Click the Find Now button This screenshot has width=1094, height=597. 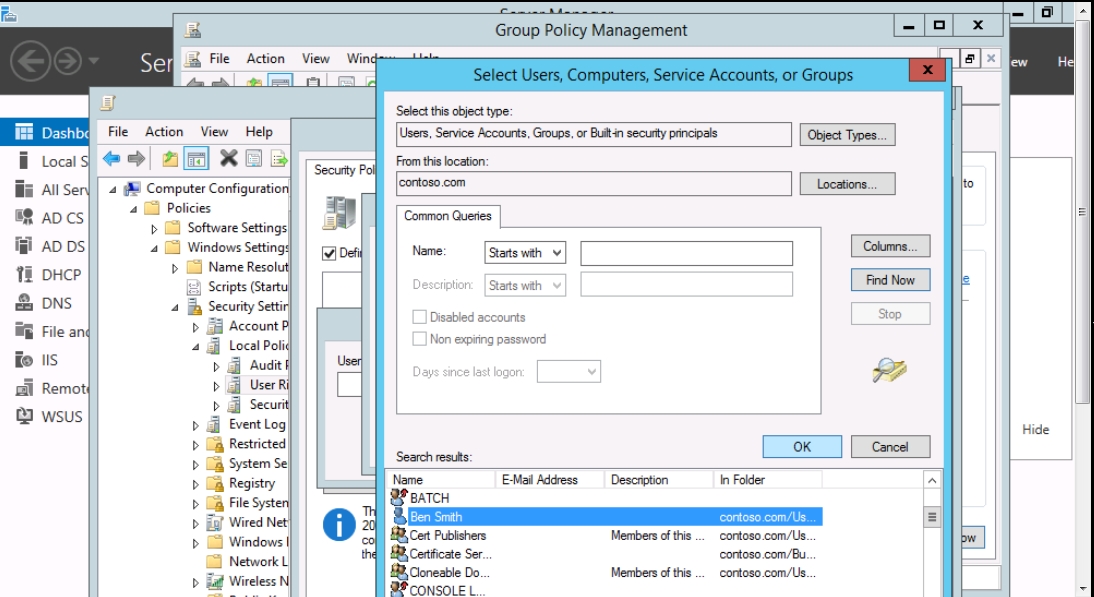pyautogui.click(x=890, y=280)
